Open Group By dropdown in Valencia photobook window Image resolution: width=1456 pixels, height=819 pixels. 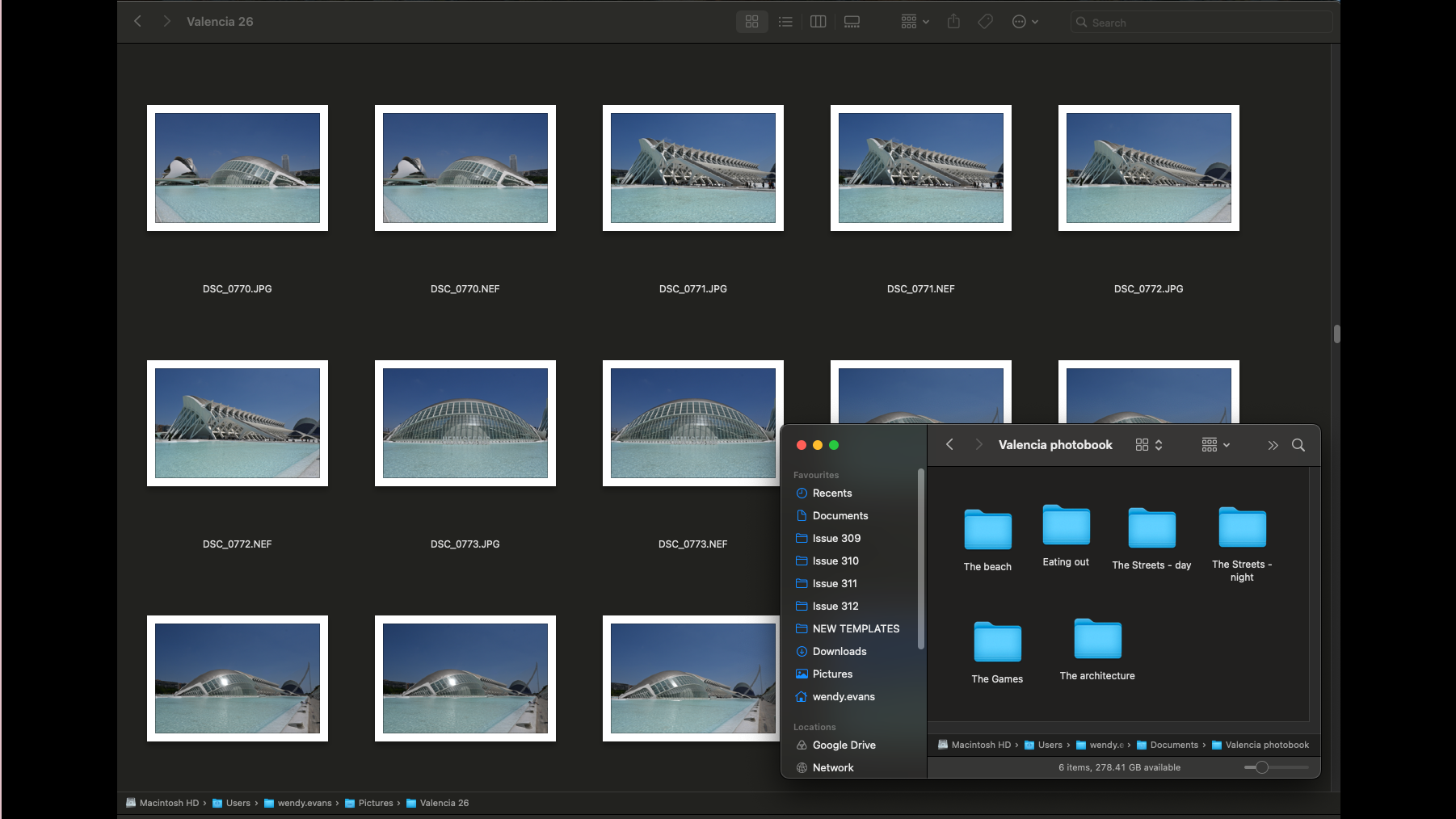tap(1215, 445)
